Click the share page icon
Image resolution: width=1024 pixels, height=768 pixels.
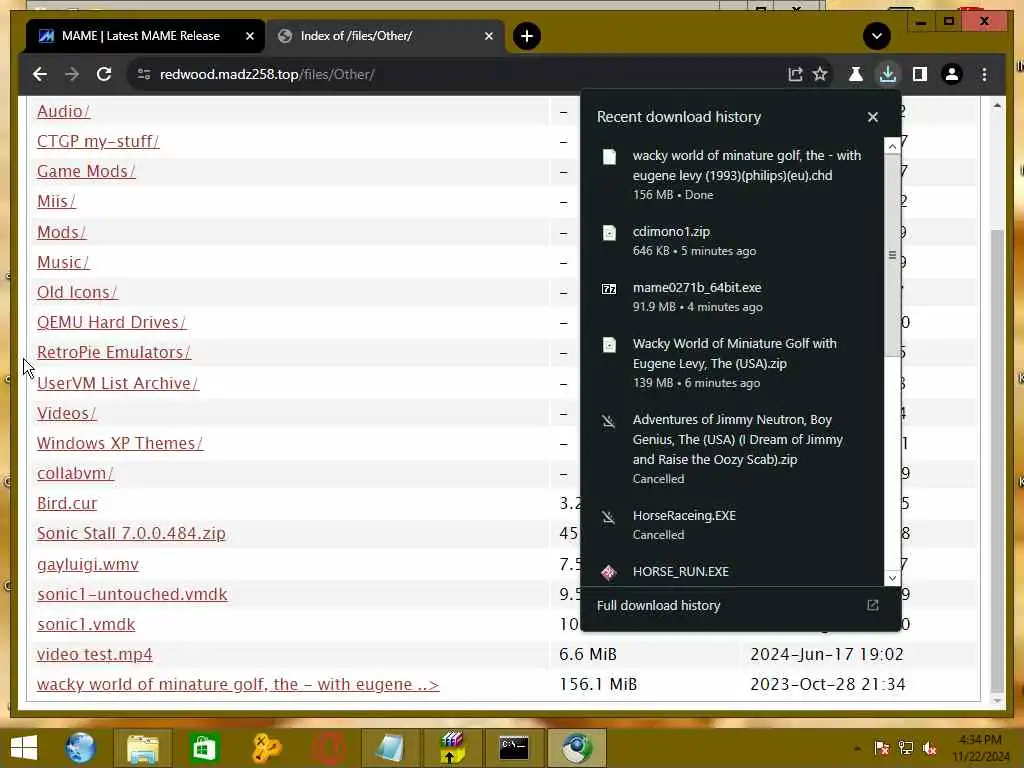click(795, 74)
